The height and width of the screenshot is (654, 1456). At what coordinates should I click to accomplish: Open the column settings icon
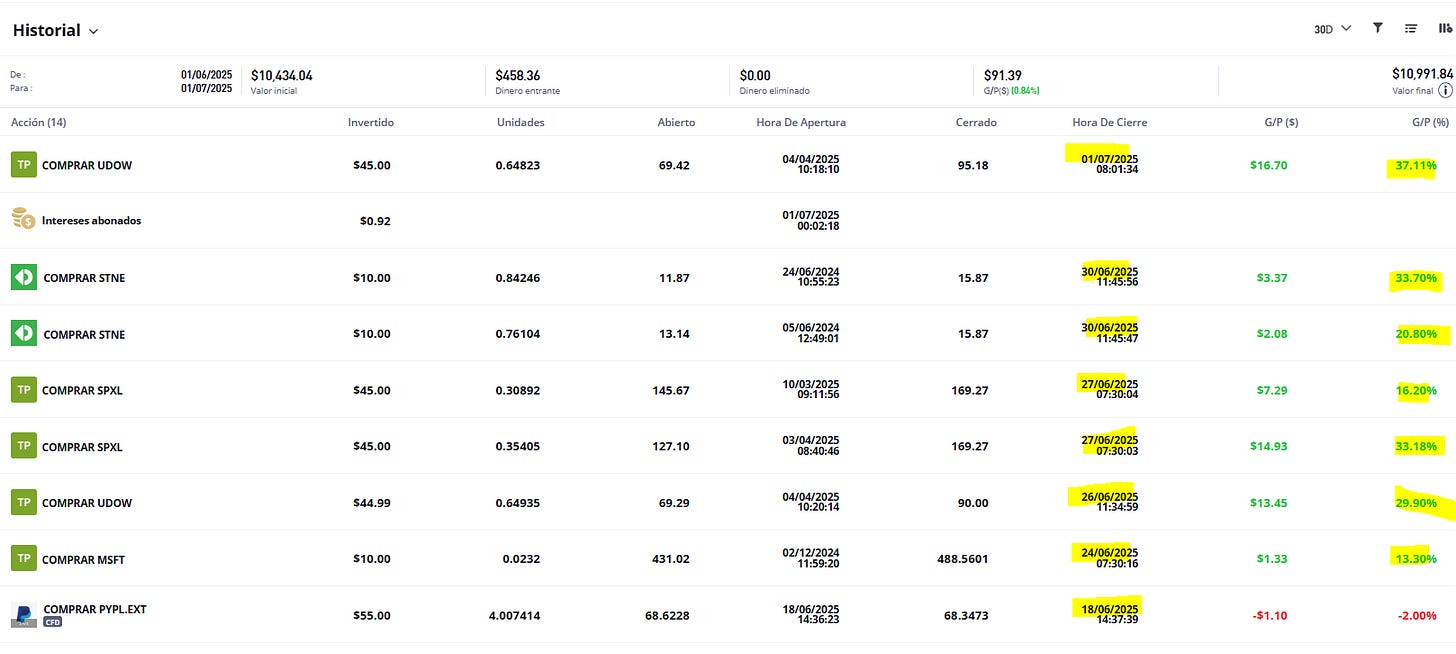[1445, 28]
